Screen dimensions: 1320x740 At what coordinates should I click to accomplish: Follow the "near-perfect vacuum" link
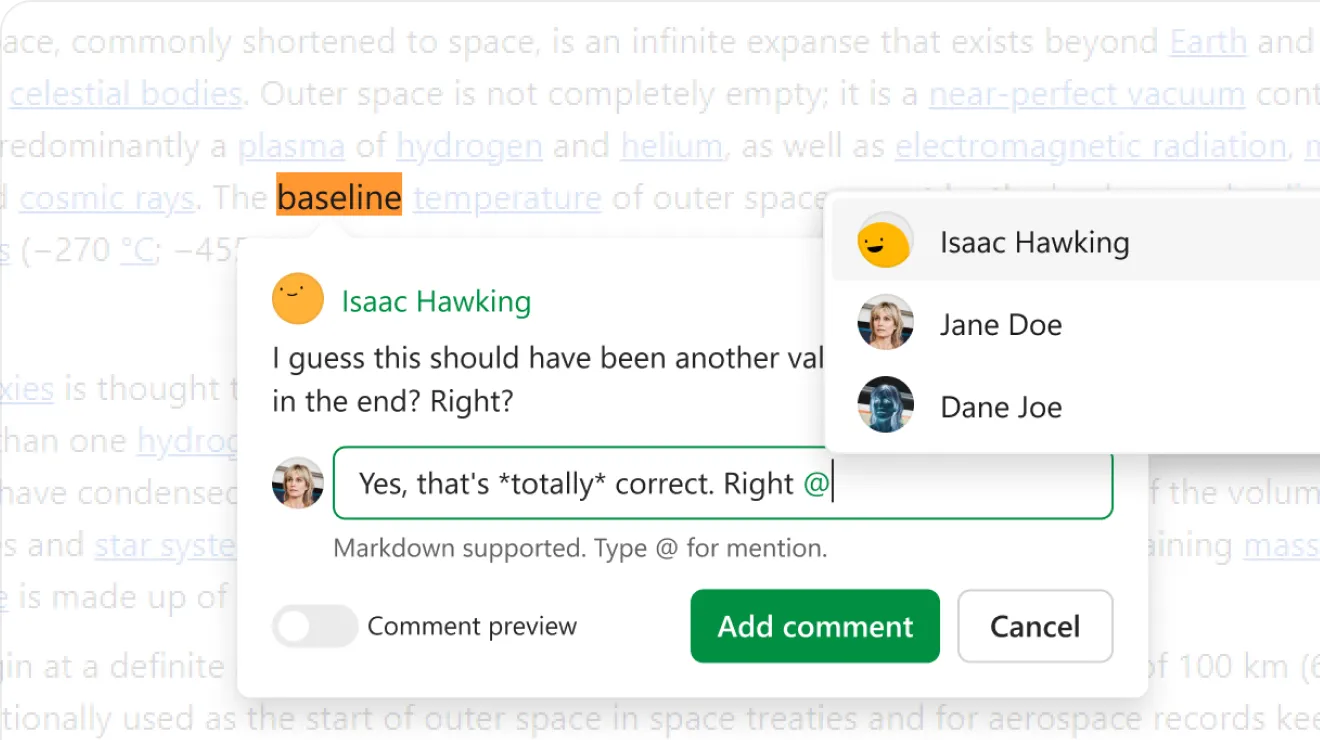[1086, 94]
